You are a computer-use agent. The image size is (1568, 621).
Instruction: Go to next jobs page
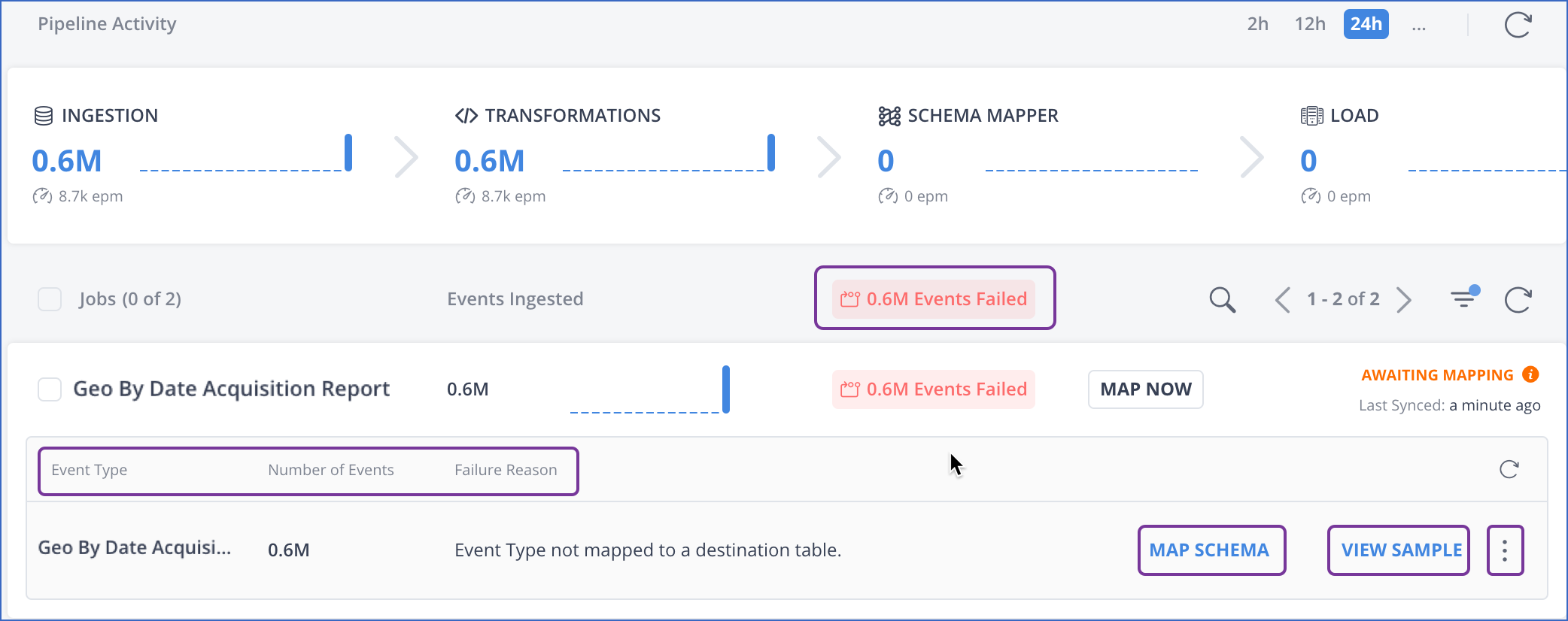1404,300
